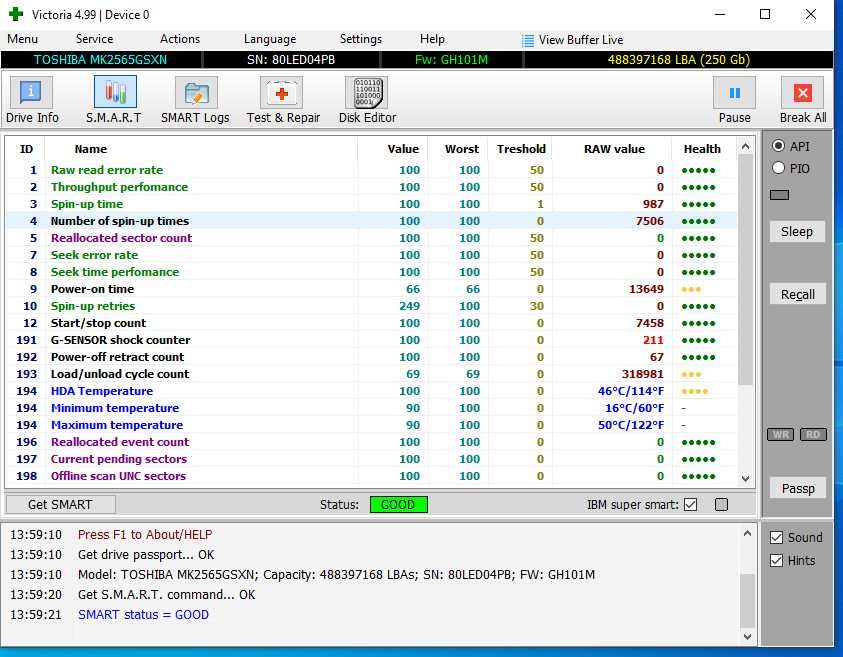Select the S.M.A.R.T toolbar icon
Image resolution: width=843 pixels, height=657 pixels.
[114, 100]
